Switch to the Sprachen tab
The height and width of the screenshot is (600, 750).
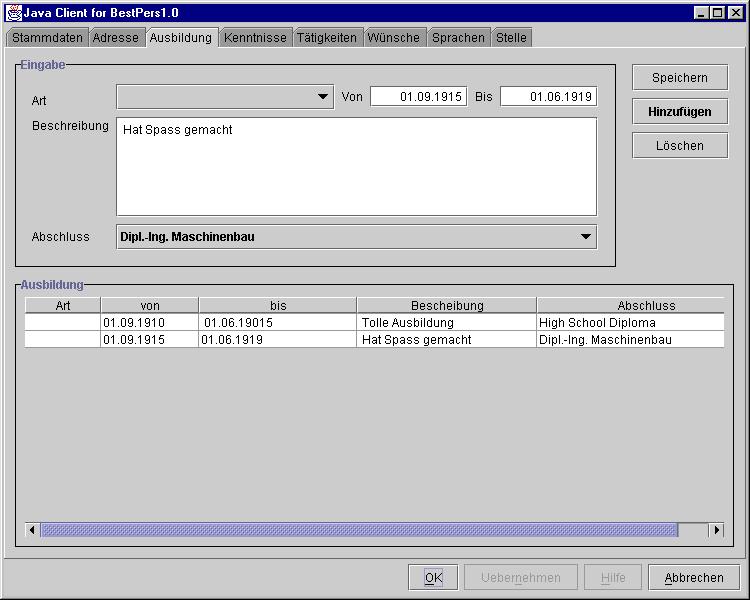point(458,38)
